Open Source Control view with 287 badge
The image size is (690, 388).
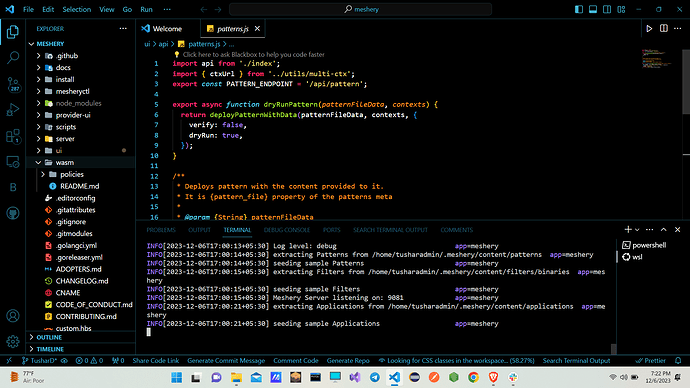pyautogui.click(x=13, y=84)
